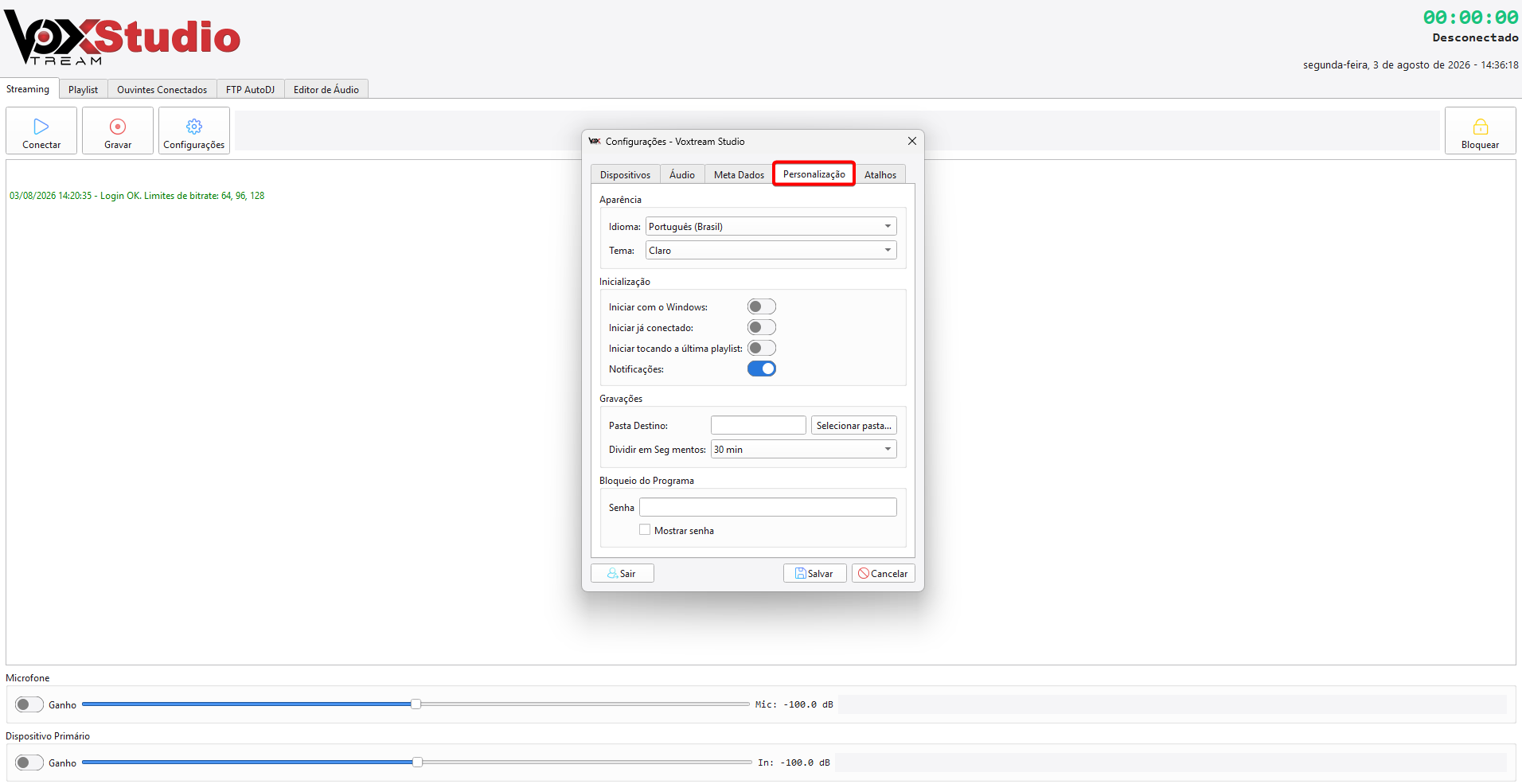Click the Senha input field
This screenshot has height=784, width=1522.
pos(768,507)
